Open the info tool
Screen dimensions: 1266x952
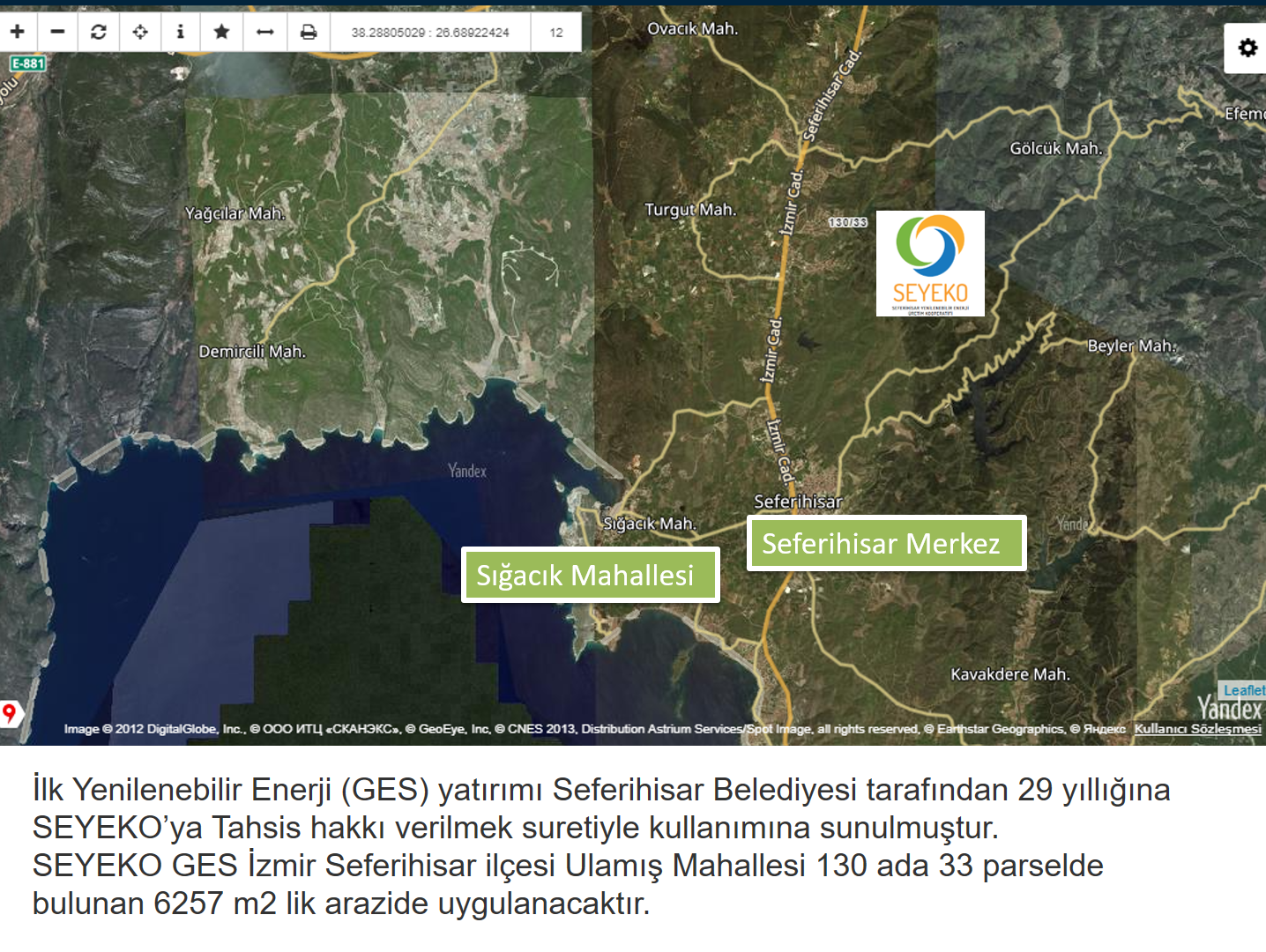click(181, 33)
